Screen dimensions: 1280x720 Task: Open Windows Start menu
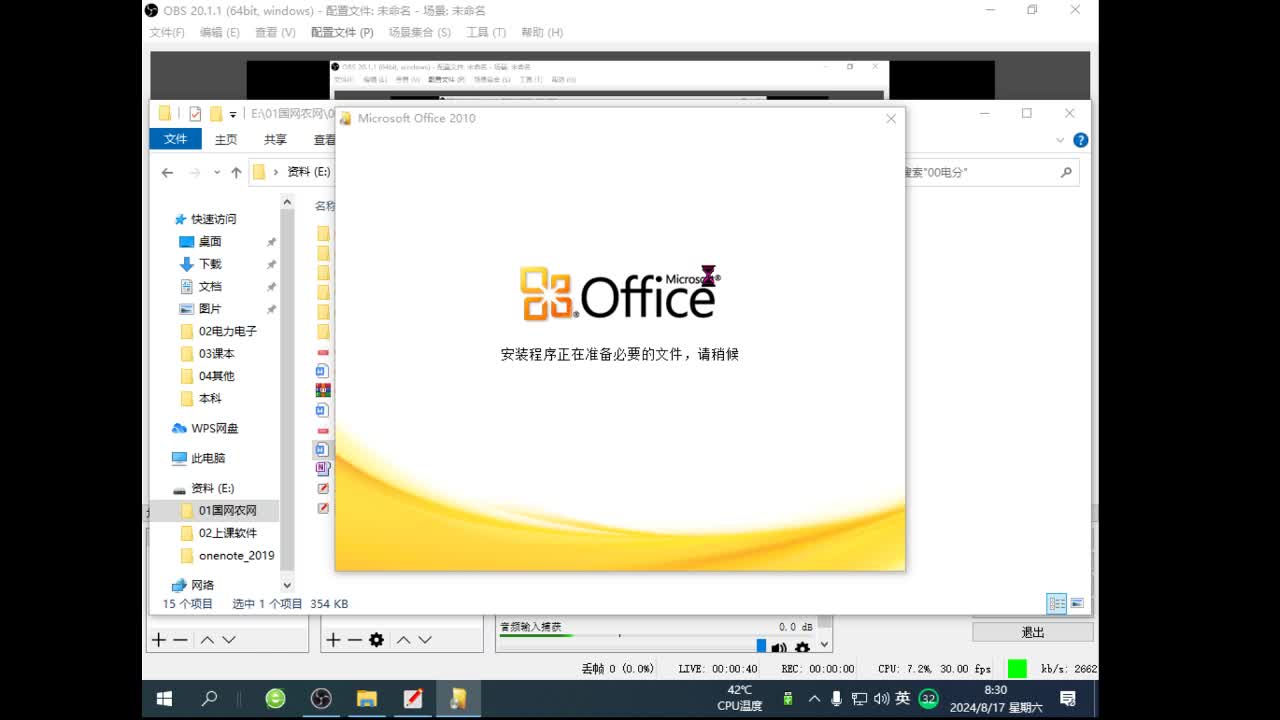[165, 699]
